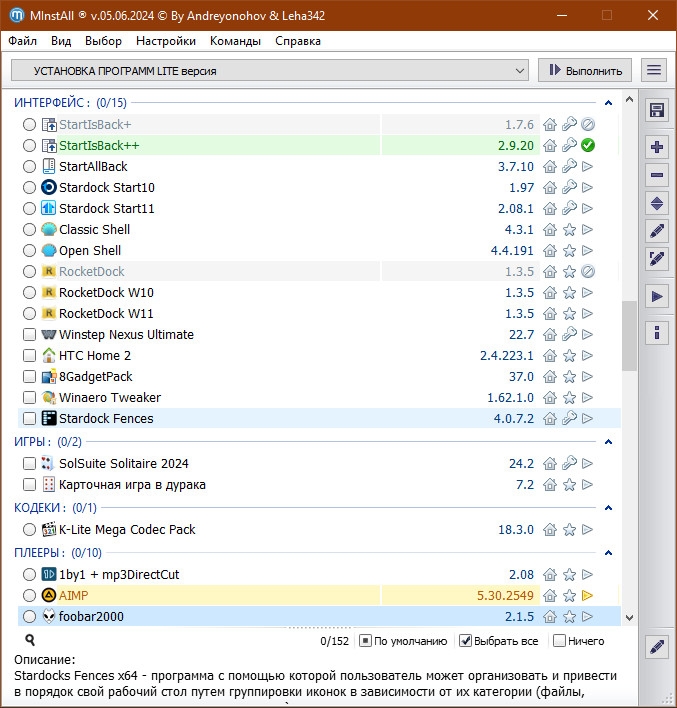Screen dimensions: 677x708
Task: Click the home icon in the foobar2000 row
Action: coord(550,616)
